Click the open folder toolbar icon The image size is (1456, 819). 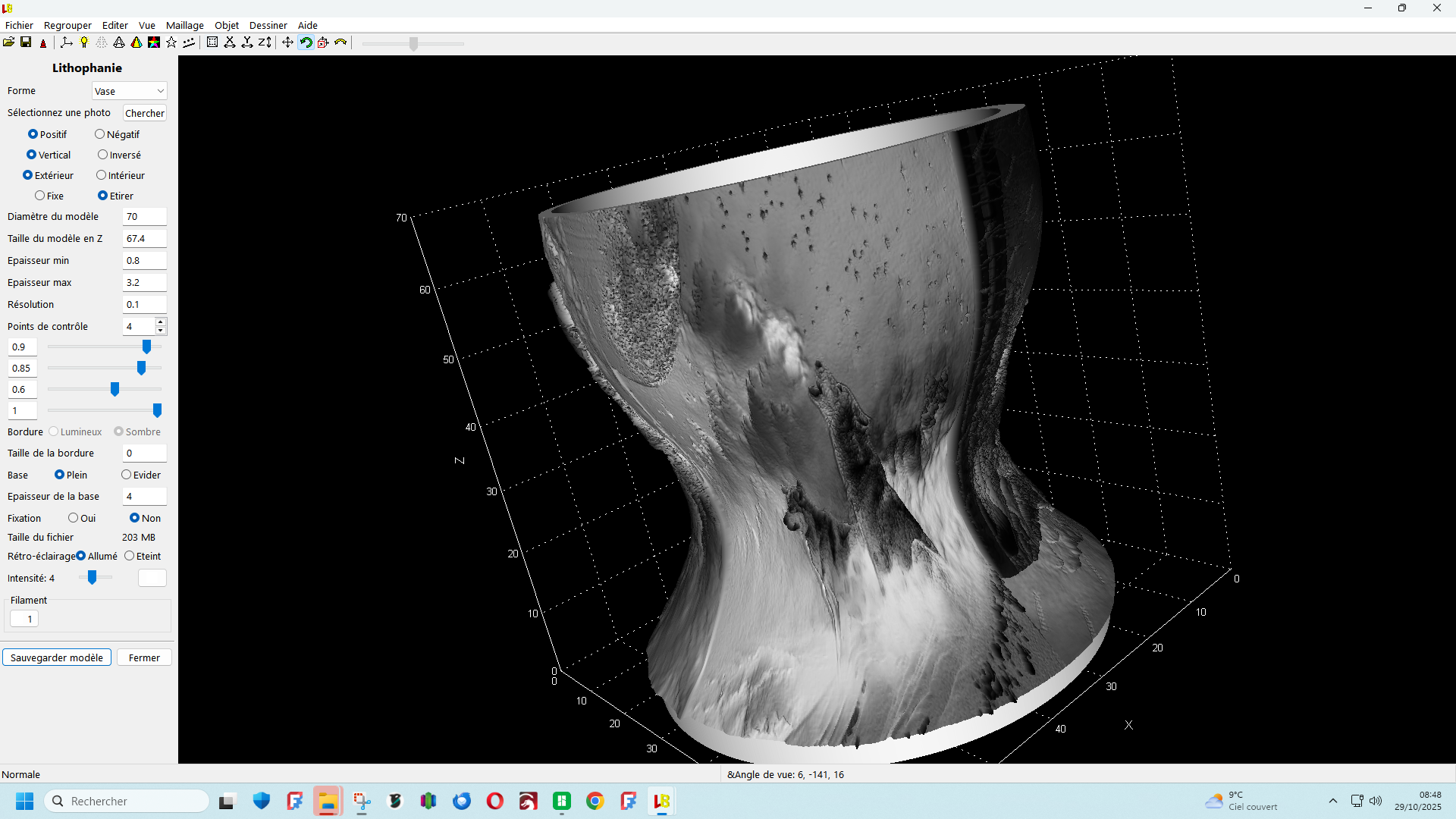[8, 42]
